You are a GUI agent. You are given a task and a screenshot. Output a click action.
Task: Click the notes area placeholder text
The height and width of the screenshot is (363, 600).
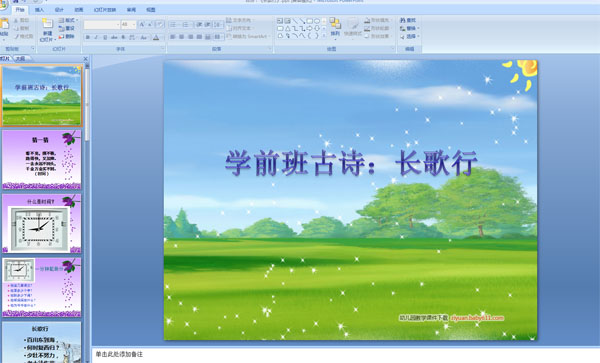(x=119, y=355)
